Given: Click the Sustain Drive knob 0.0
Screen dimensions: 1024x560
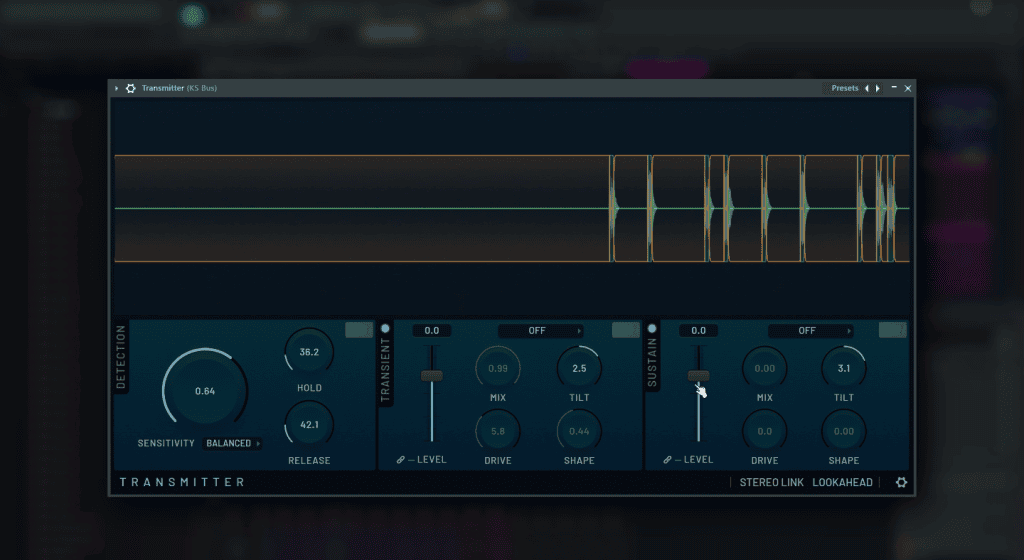Looking at the screenshot, I should click(765, 431).
